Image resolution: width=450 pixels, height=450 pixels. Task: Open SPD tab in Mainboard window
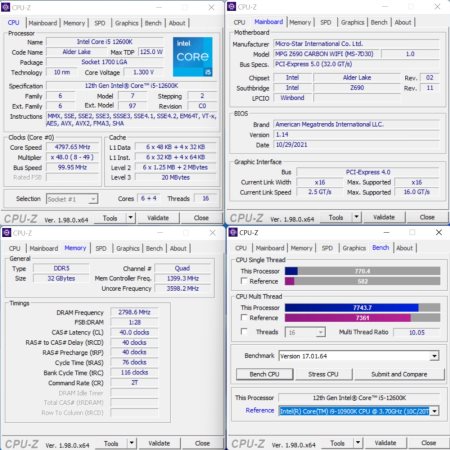(x=326, y=22)
